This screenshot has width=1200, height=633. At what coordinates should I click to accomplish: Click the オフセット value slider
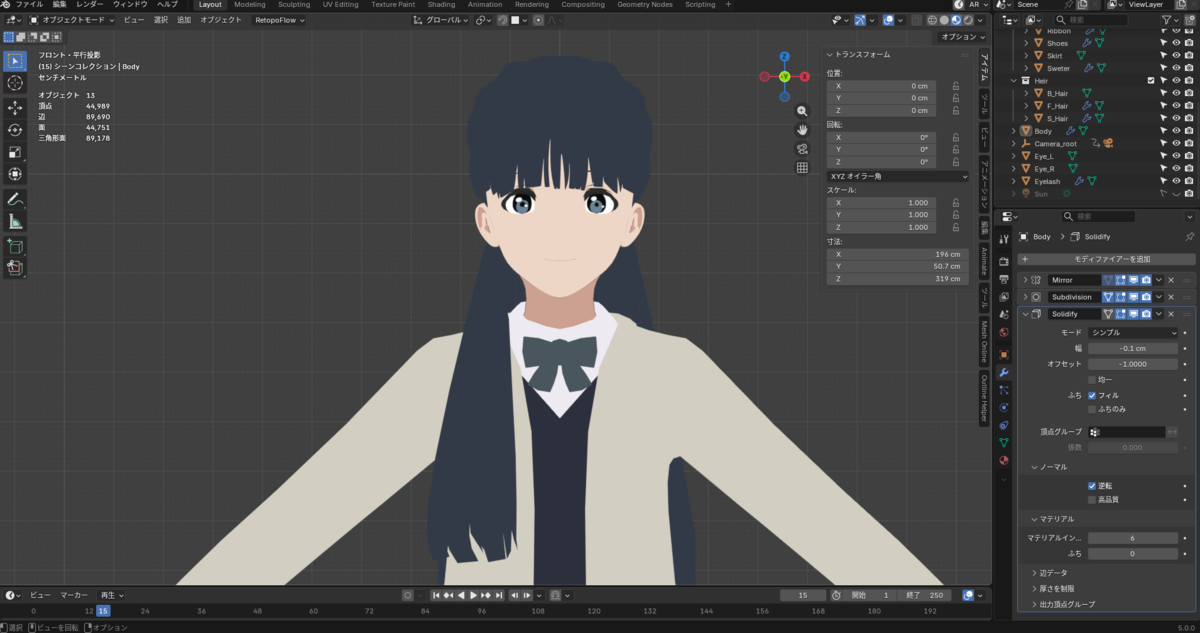tap(1134, 364)
